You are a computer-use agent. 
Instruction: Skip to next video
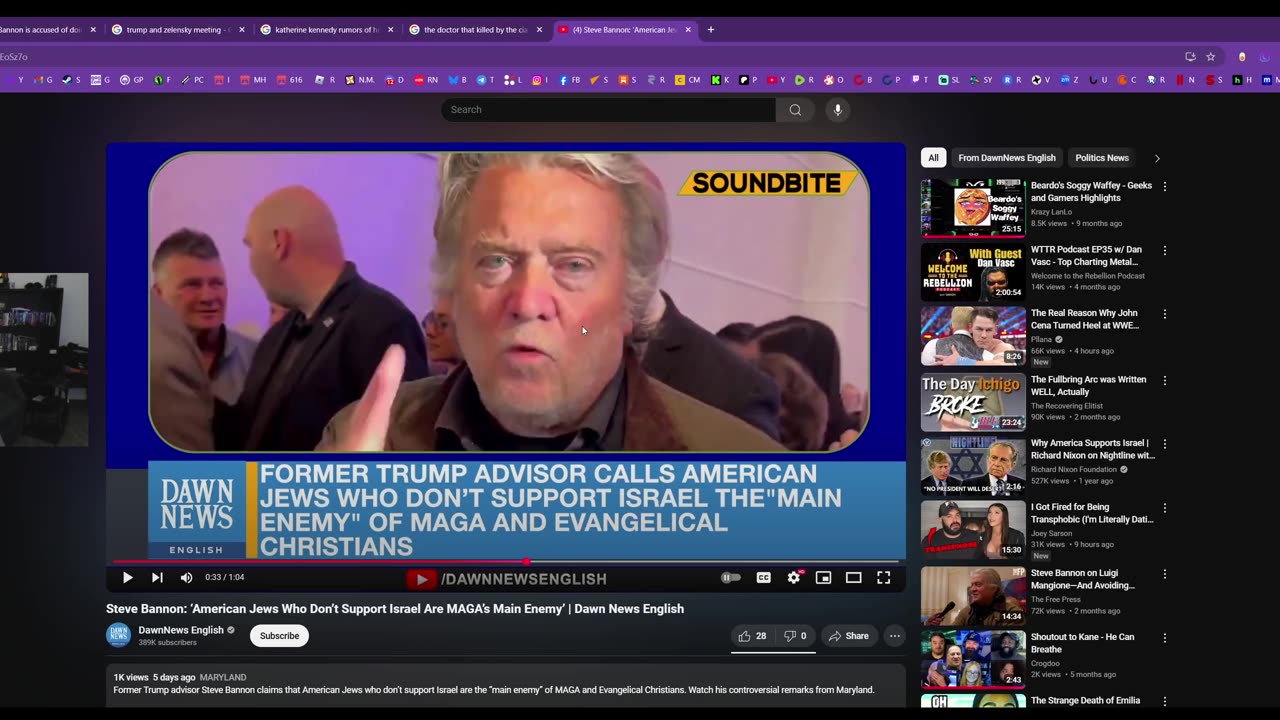pyautogui.click(x=157, y=577)
